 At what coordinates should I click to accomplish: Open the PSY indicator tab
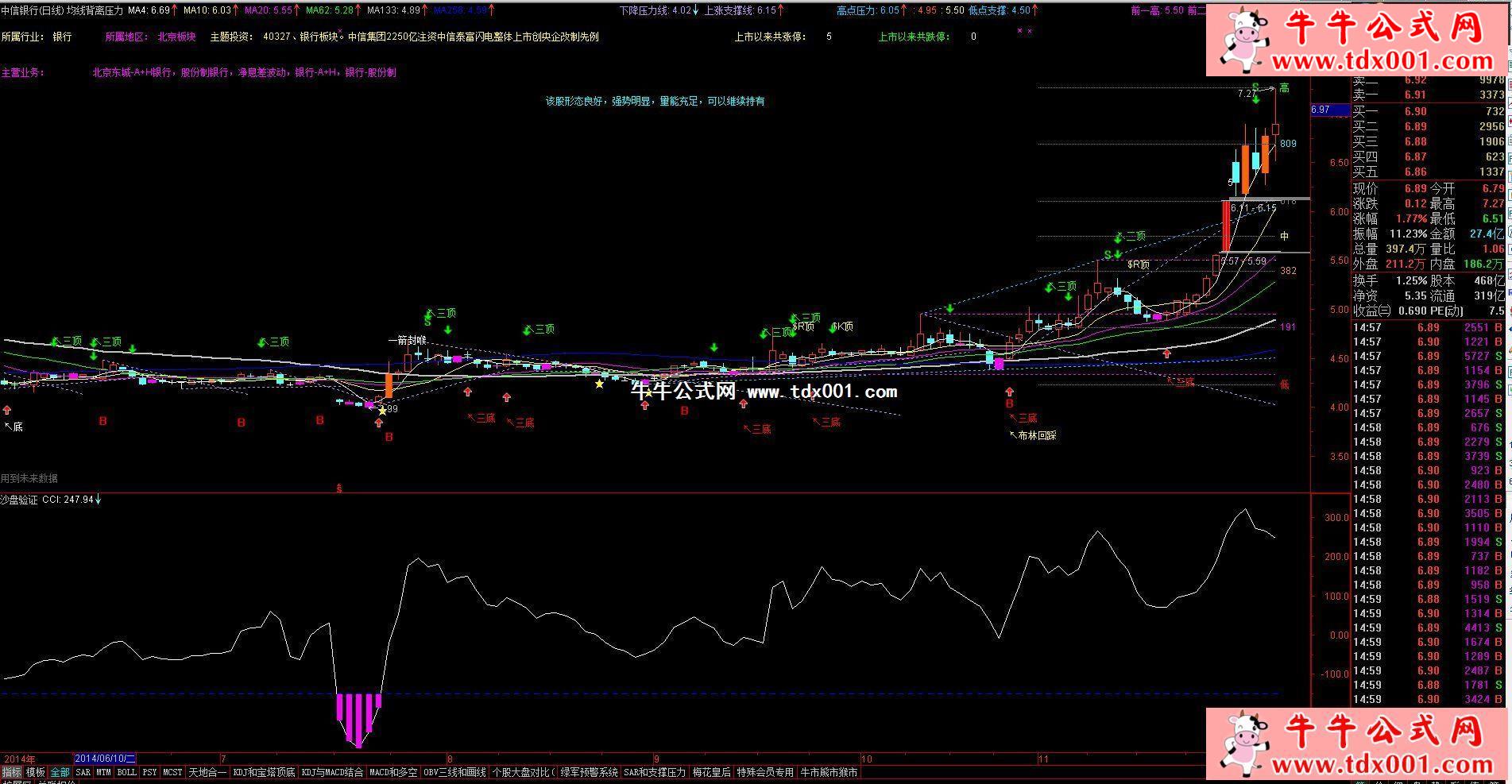coord(149,772)
